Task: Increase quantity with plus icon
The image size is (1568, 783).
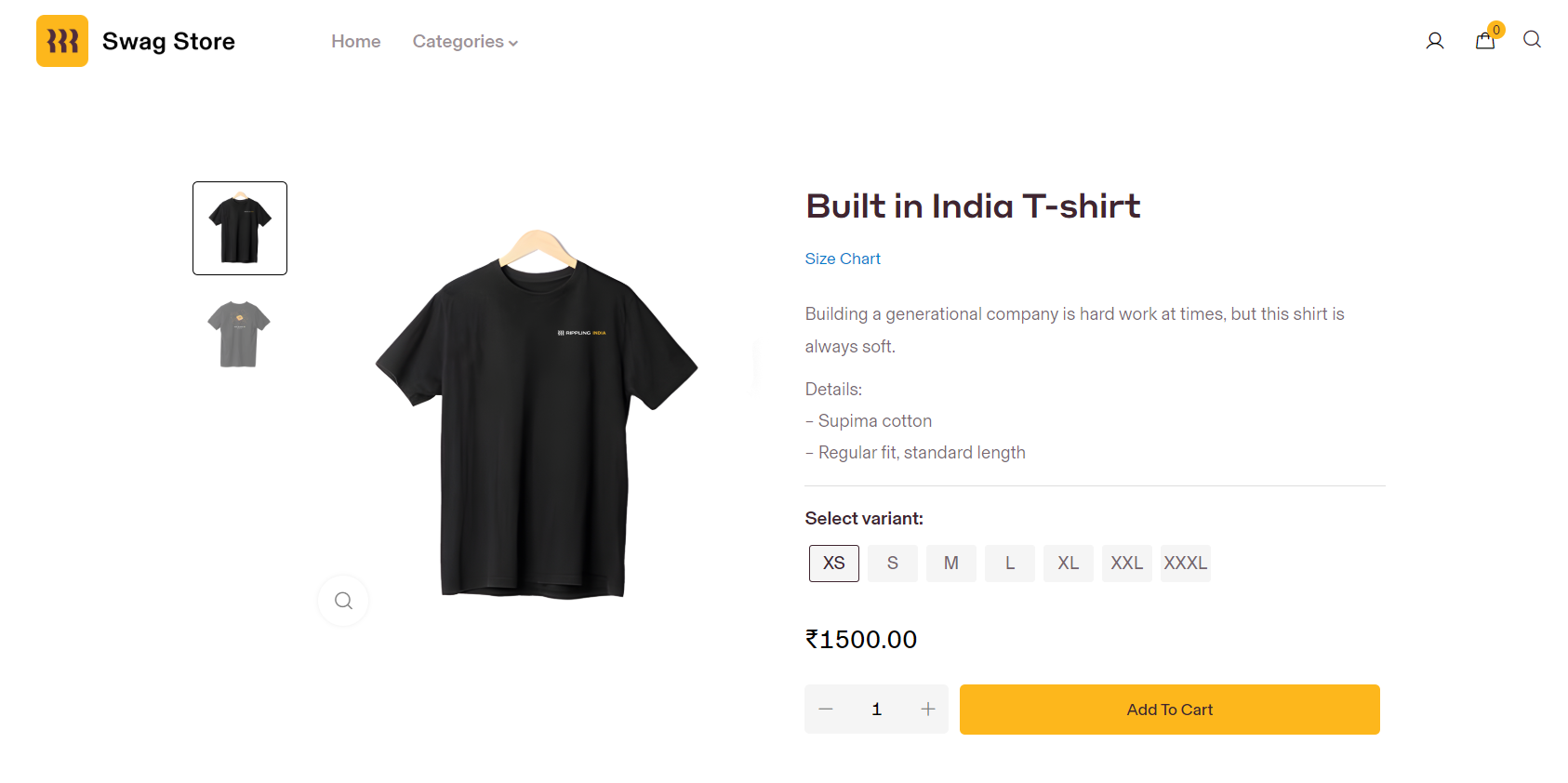Action: click(x=927, y=710)
